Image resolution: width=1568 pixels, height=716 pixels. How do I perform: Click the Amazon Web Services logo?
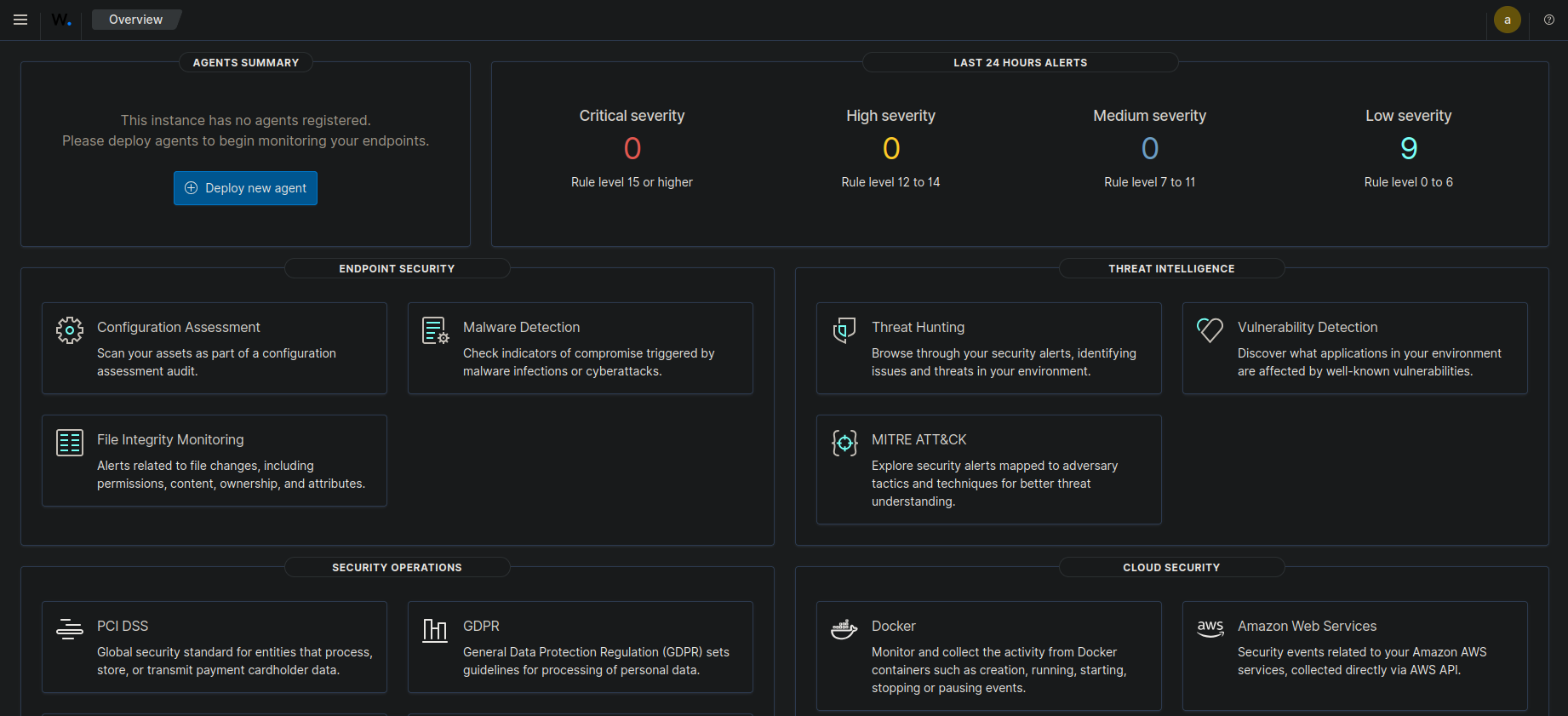[1210, 629]
